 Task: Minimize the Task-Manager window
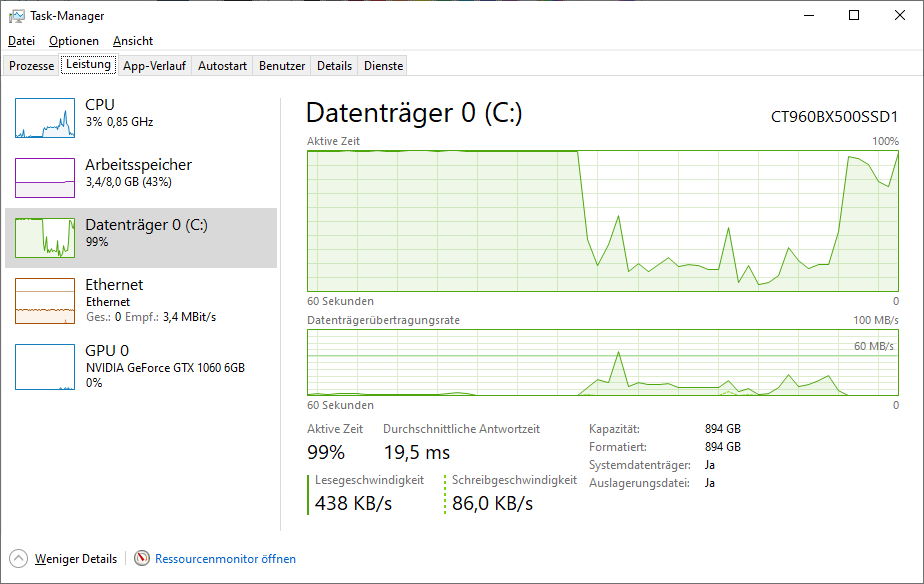(x=809, y=15)
